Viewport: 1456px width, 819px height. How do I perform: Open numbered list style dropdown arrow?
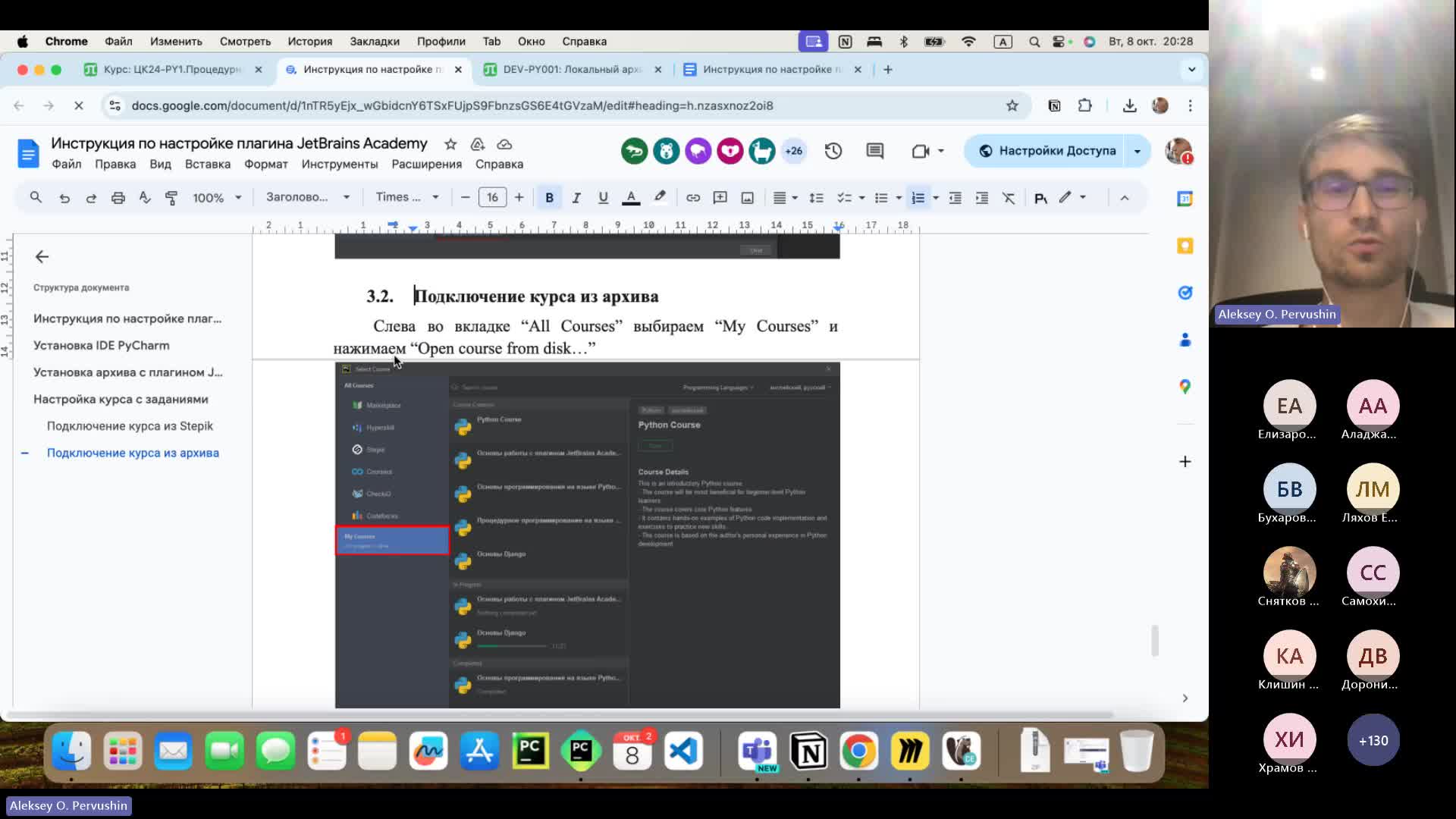coord(936,198)
